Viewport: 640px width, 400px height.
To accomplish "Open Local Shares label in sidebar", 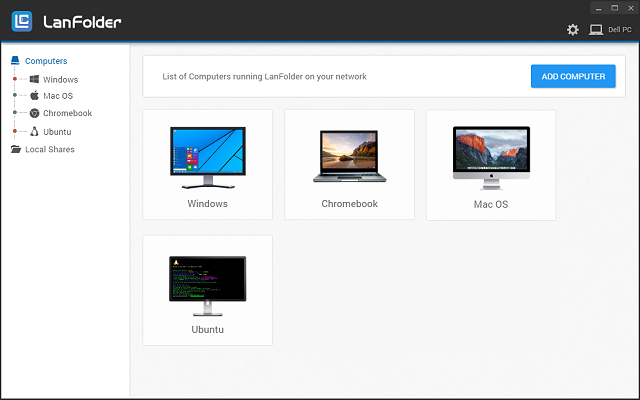I will [50, 149].
